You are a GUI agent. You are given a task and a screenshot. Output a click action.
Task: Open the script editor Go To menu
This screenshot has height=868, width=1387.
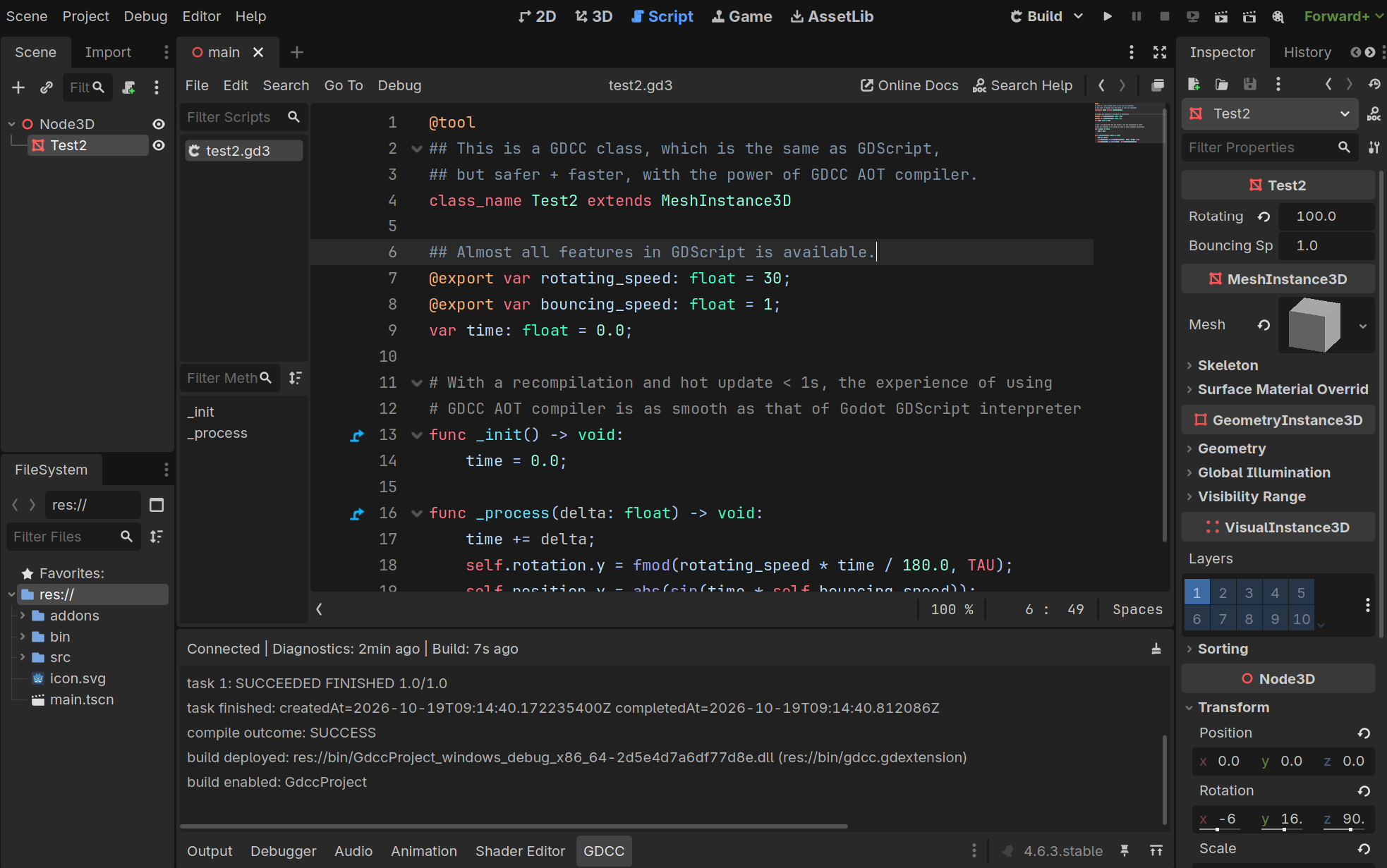click(344, 85)
